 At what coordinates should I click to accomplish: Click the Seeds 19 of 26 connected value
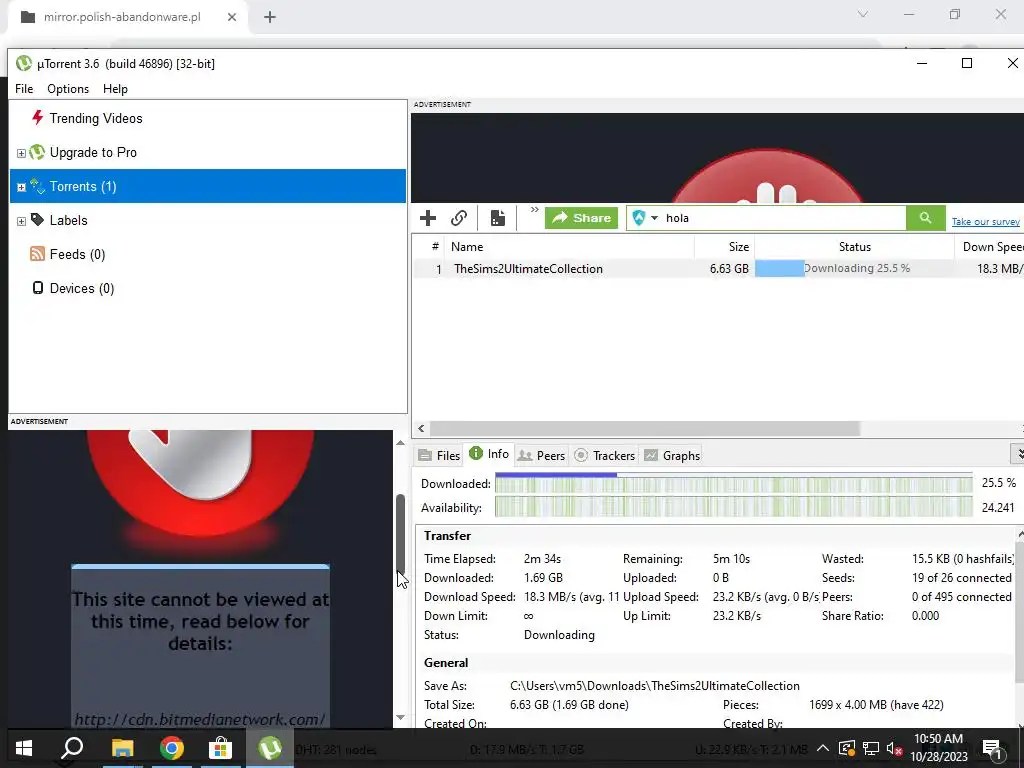pyautogui.click(x=961, y=578)
